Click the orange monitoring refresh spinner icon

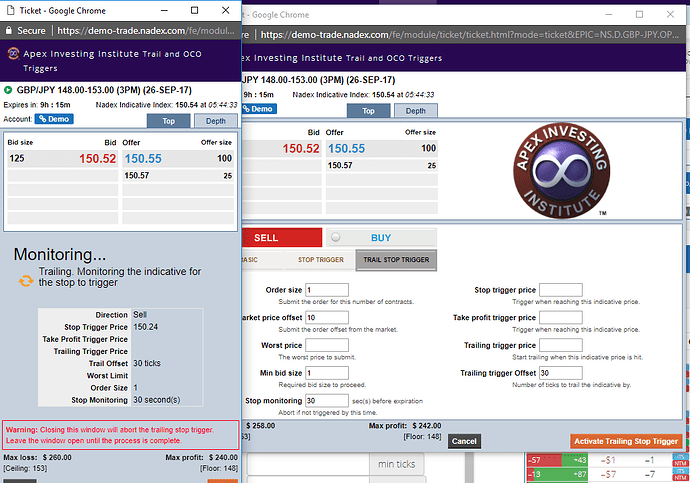pyautogui.click(x=26, y=281)
